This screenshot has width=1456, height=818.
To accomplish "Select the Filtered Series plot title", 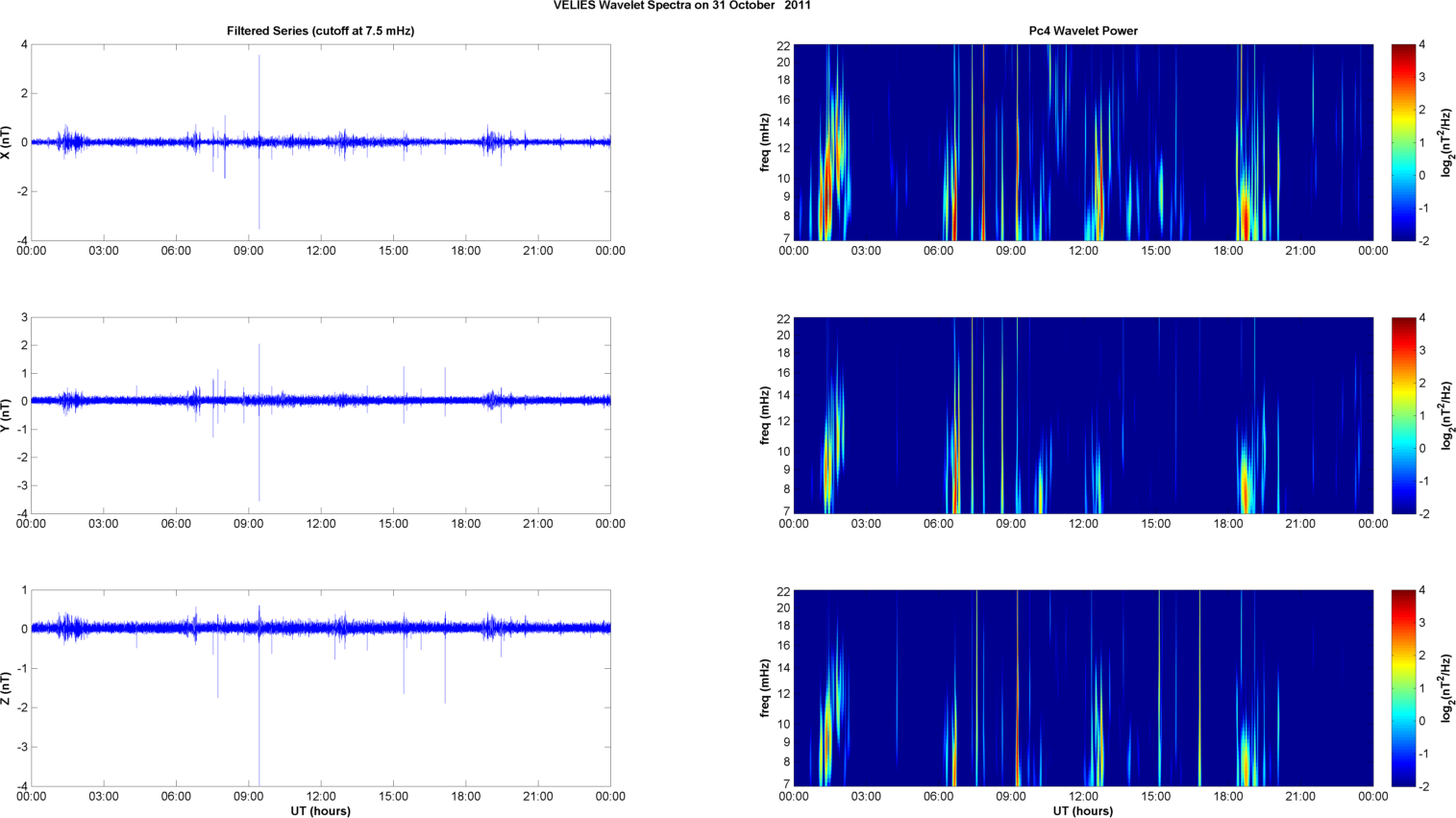I will (320, 31).
